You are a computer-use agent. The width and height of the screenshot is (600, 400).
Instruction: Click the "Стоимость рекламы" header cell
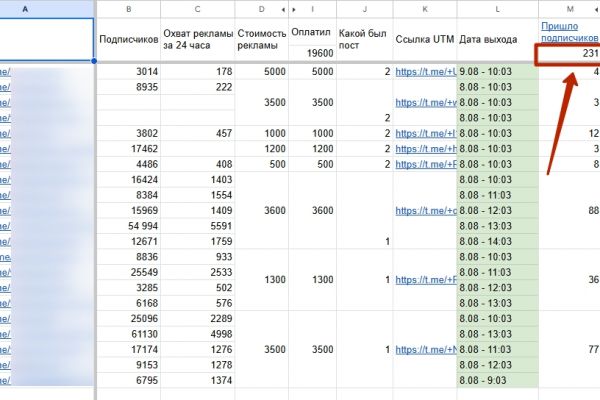(262, 39)
